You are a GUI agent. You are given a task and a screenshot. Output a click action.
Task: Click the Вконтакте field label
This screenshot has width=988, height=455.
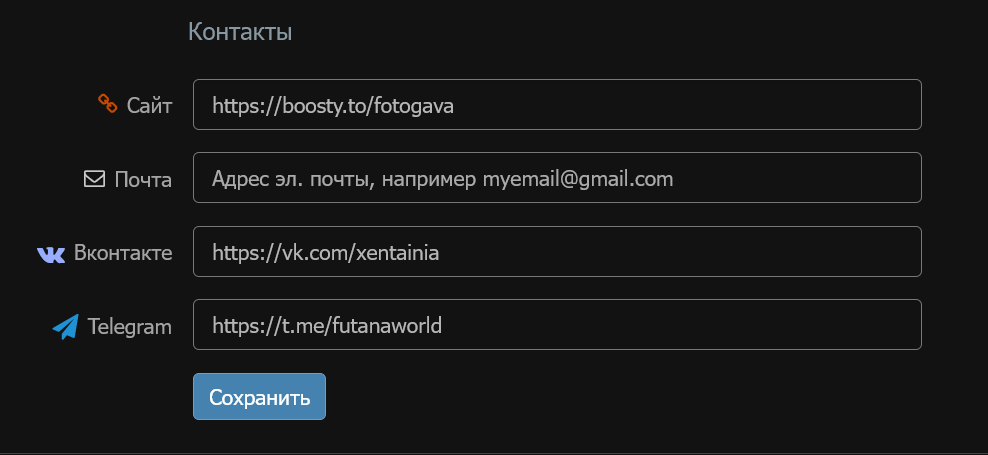(123, 253)
